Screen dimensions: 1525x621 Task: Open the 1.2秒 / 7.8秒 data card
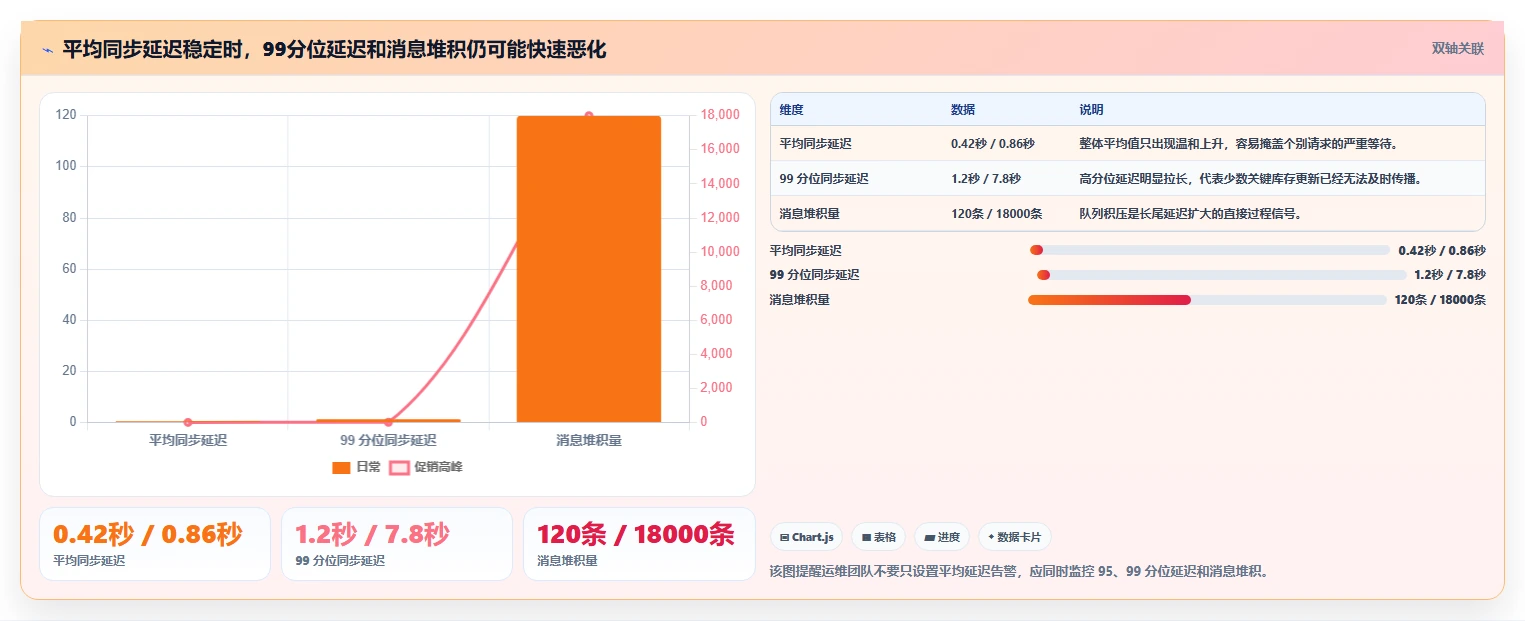397,544
